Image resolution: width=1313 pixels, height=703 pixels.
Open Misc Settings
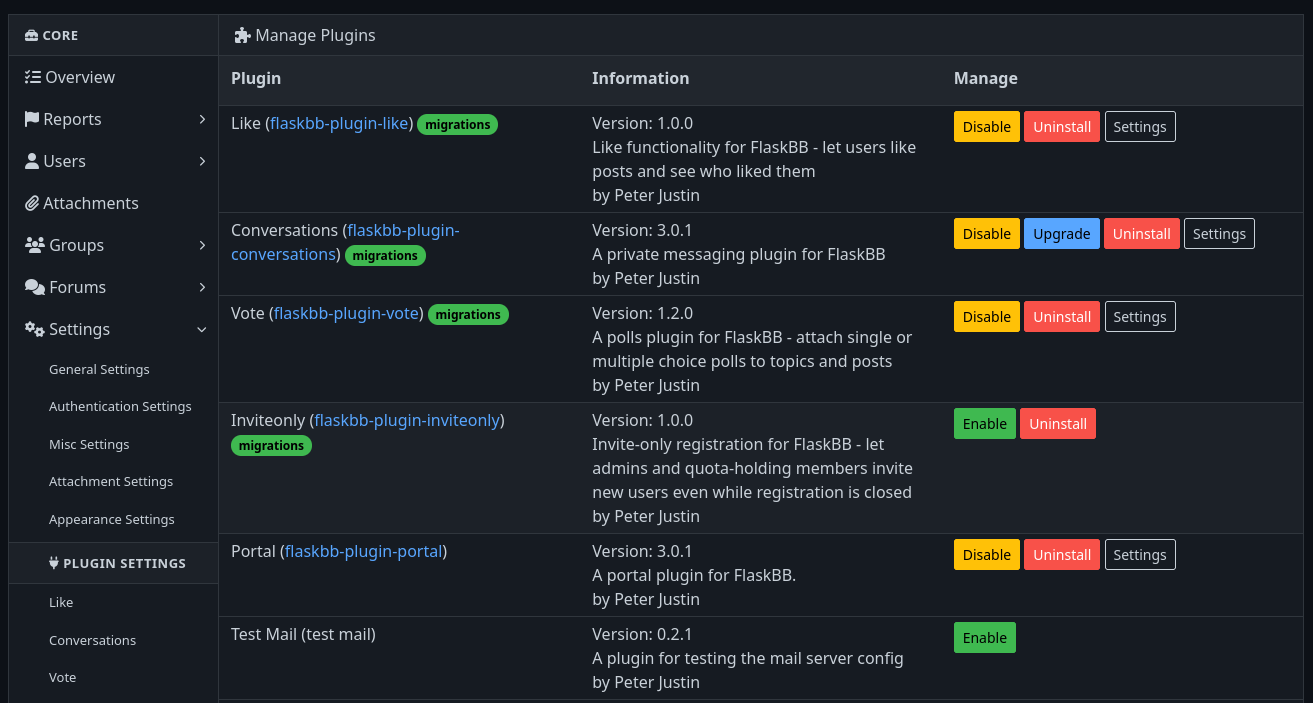pos(89,444)
